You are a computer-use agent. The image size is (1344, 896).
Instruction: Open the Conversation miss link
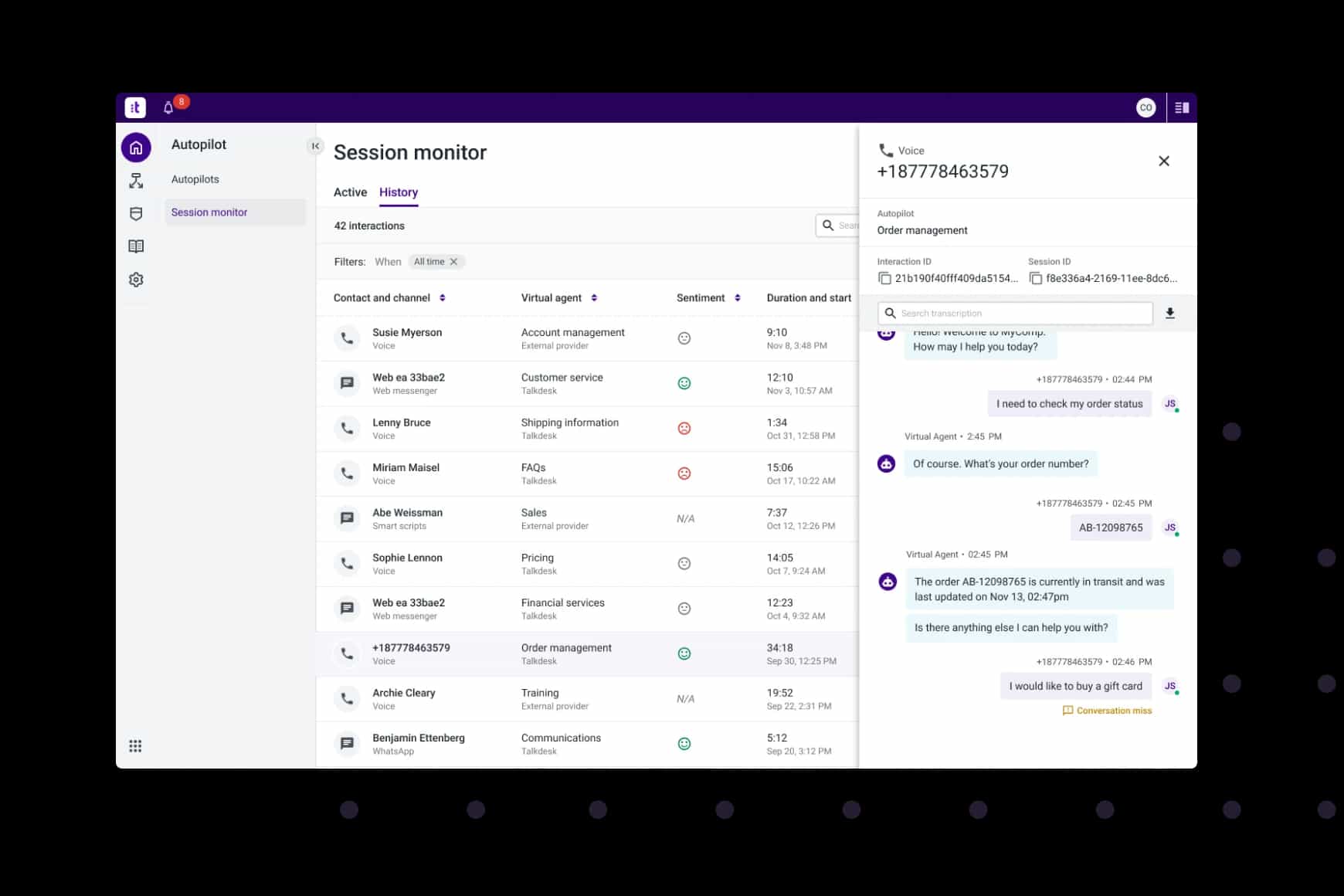point(1113,711)
